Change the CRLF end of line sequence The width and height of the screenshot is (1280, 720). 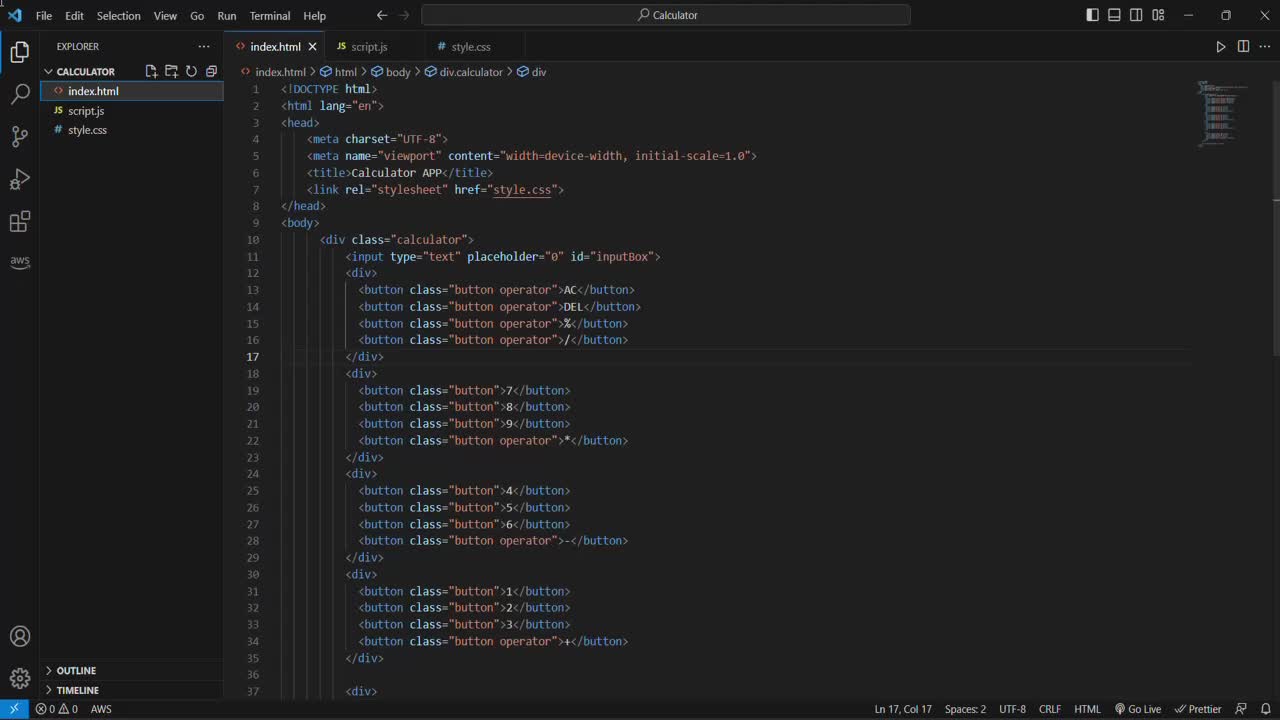pos(1050,709)
